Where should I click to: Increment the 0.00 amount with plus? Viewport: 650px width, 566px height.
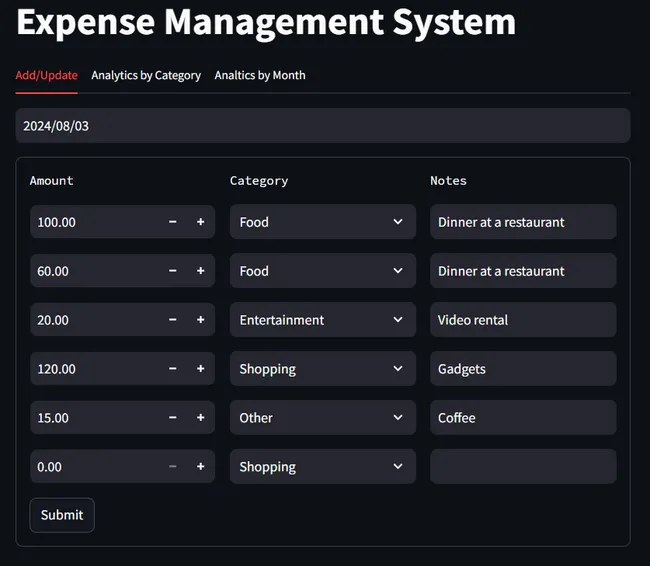[x=201, y=466]
